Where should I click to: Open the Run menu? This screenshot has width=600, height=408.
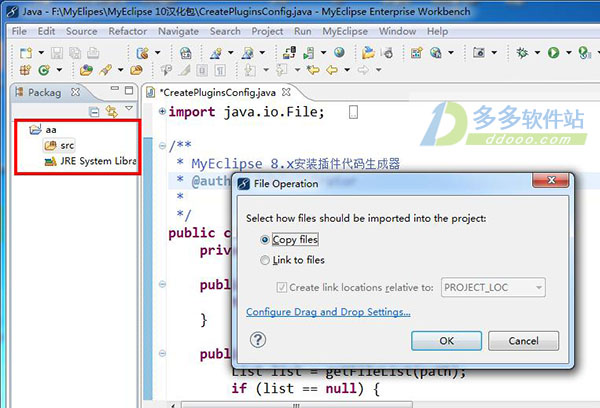click(x=302, y=31)
